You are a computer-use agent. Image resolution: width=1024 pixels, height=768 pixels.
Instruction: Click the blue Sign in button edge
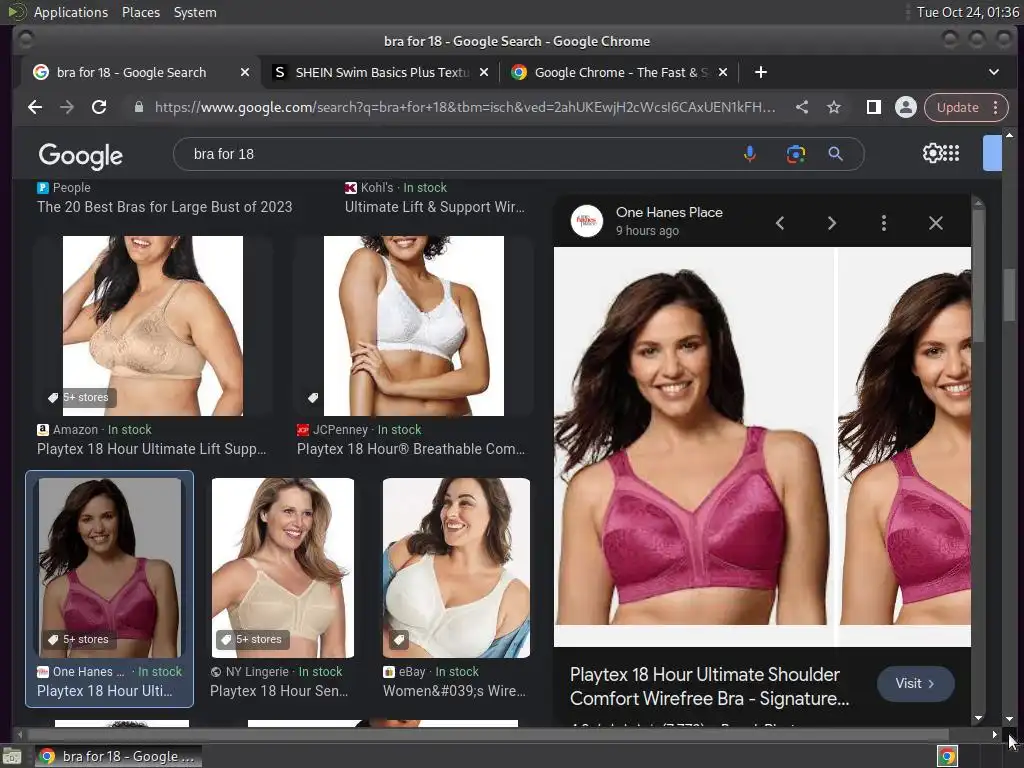[x=992, y=153]
